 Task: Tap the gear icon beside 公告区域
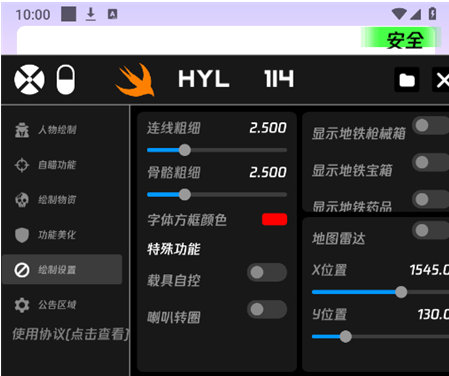(22, 305)
